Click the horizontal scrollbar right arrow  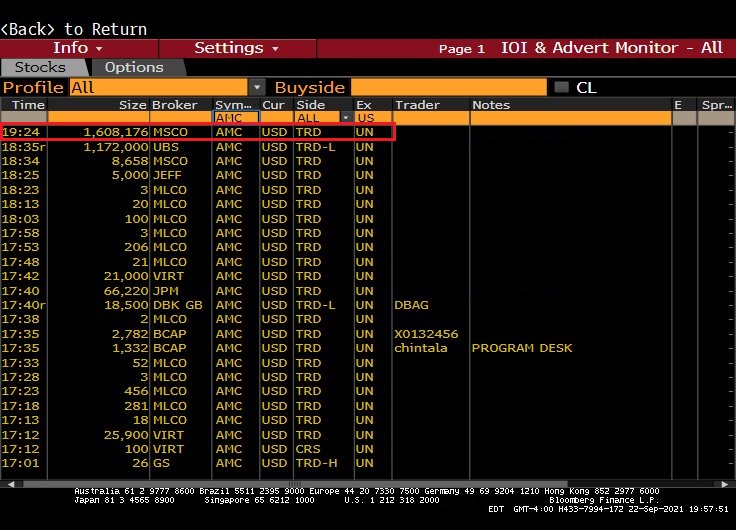click(725, 484)
